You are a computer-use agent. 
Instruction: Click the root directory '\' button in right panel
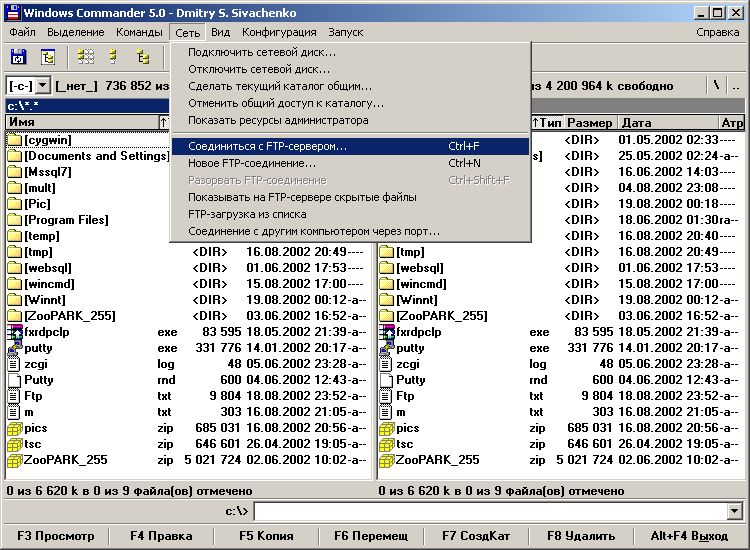point(716,87)
